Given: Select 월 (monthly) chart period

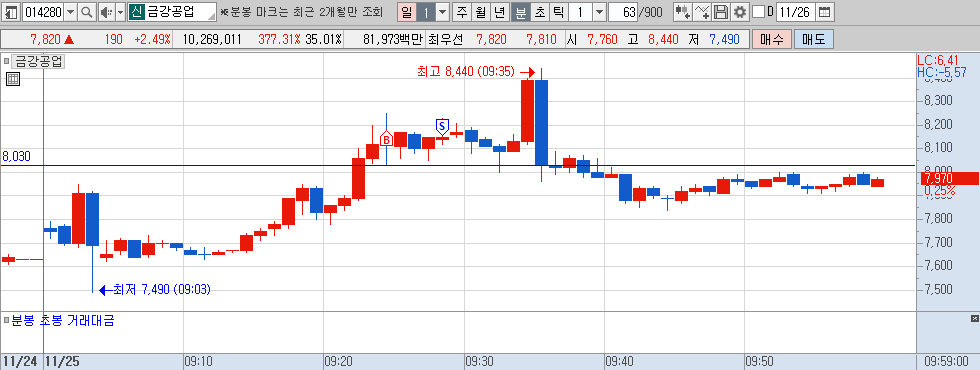Looking at the screenshot, I should tap(481, 11).
